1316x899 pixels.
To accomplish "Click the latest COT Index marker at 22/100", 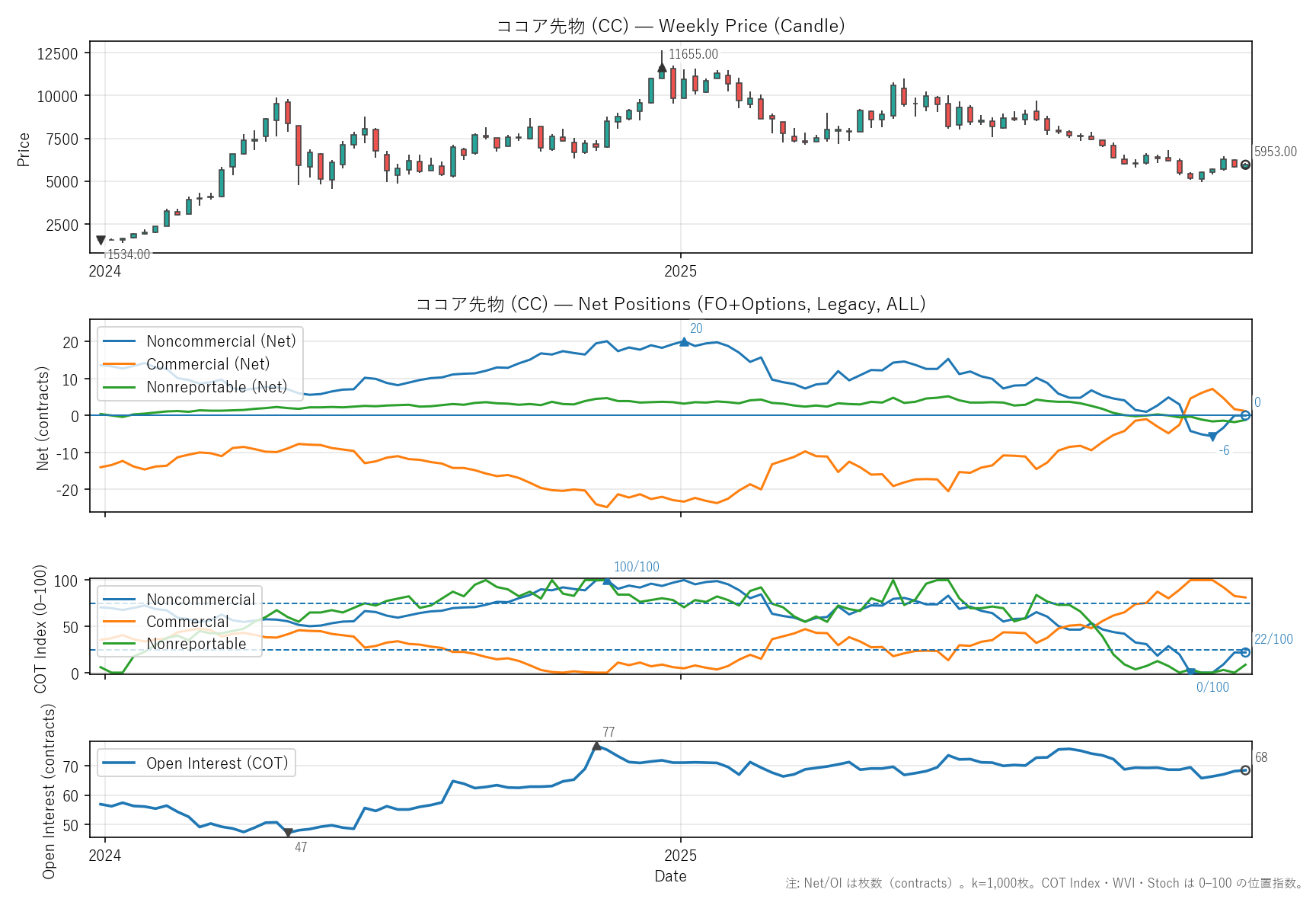I will (1245, 652).
